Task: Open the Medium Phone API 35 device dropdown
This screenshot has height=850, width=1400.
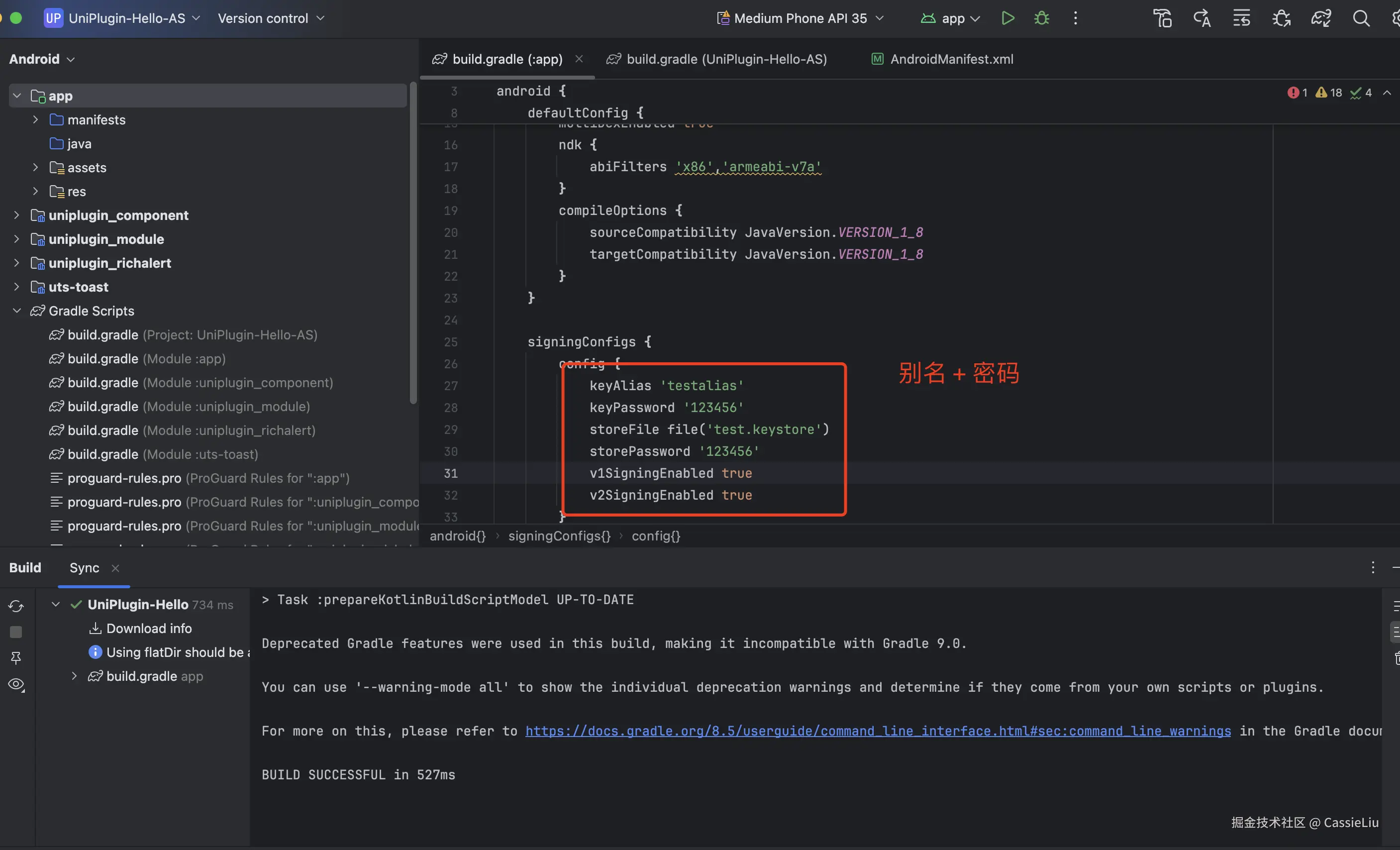Action: (x=800, y=18)
